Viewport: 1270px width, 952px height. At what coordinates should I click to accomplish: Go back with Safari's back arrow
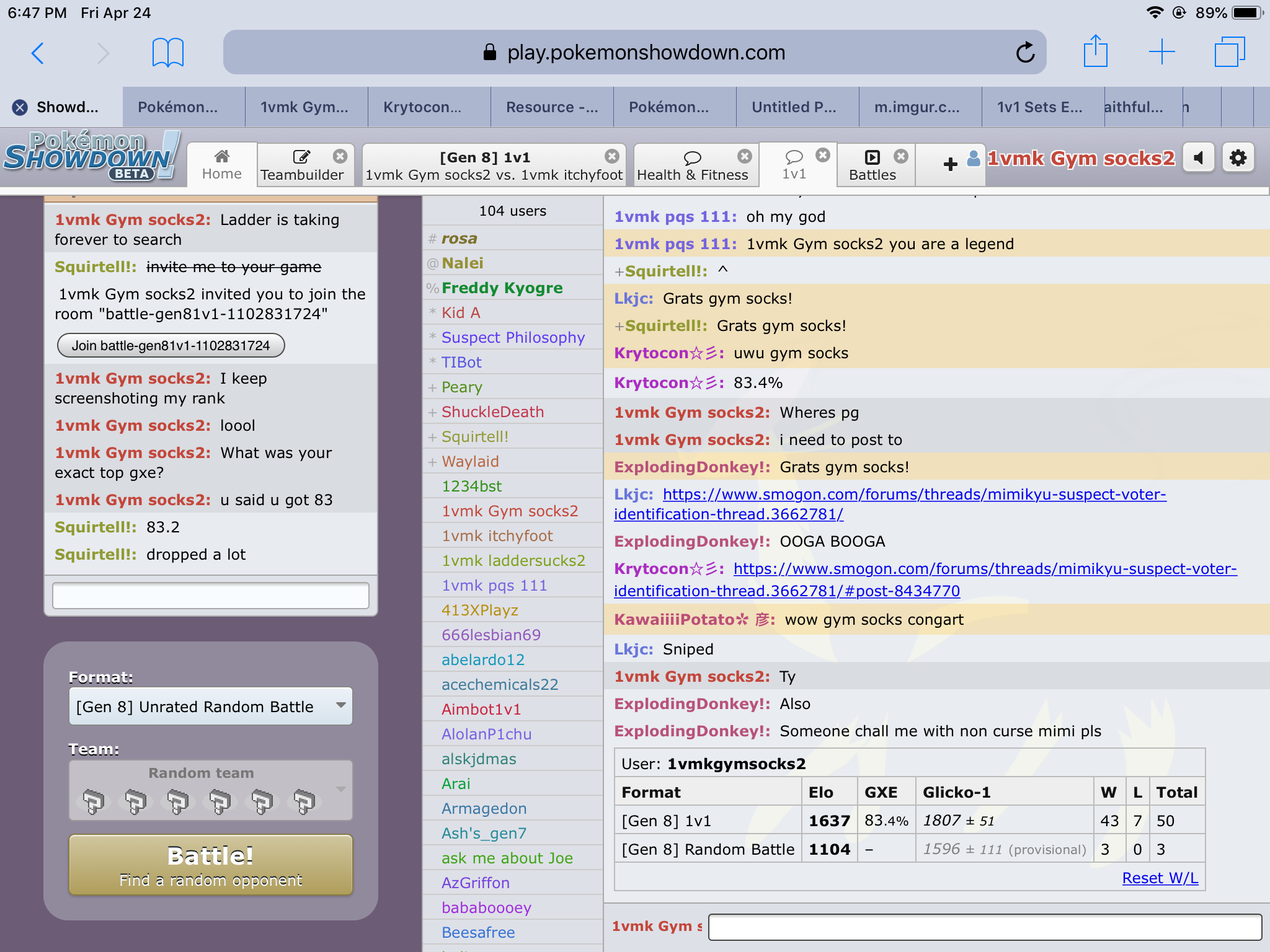[x=38, y=53]
